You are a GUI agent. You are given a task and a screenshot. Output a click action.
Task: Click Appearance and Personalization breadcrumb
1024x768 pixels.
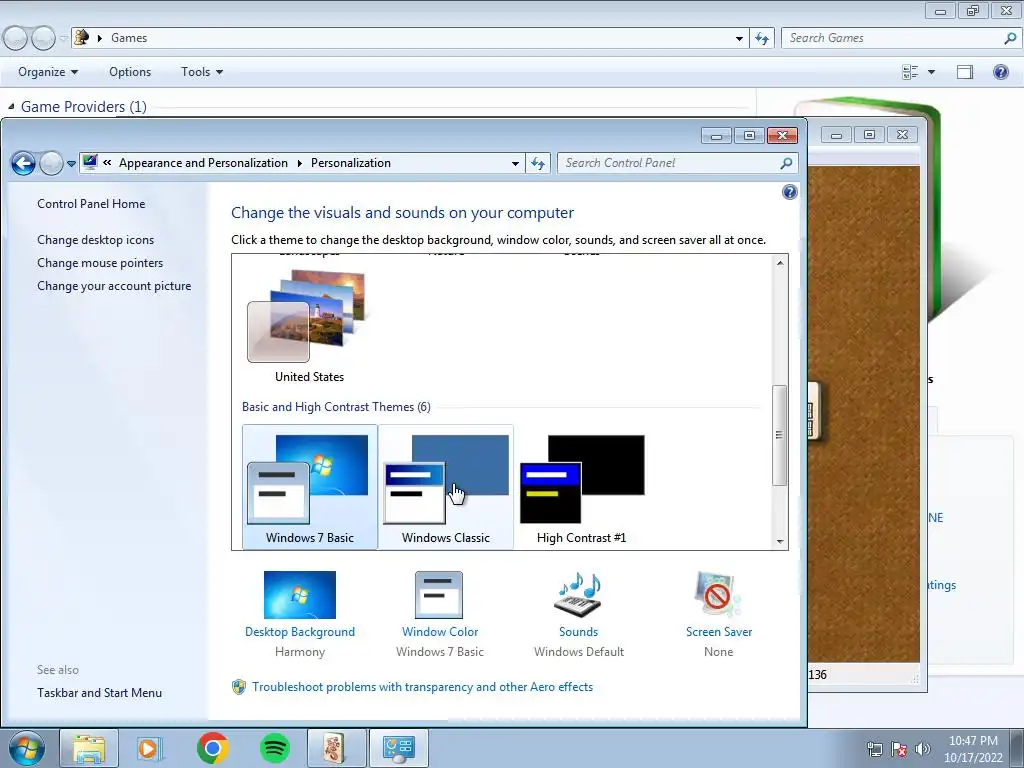(x=203, y=163)
